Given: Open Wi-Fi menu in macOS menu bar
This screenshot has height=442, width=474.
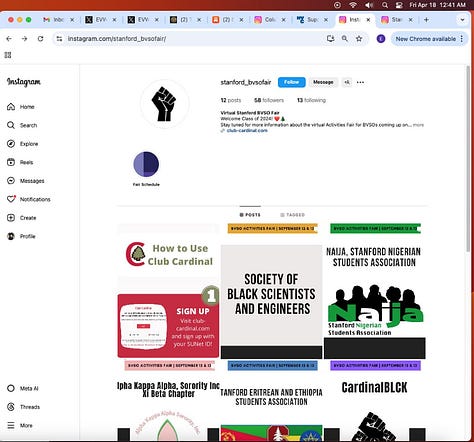Looking at the screenshot, I should (353, 5).
